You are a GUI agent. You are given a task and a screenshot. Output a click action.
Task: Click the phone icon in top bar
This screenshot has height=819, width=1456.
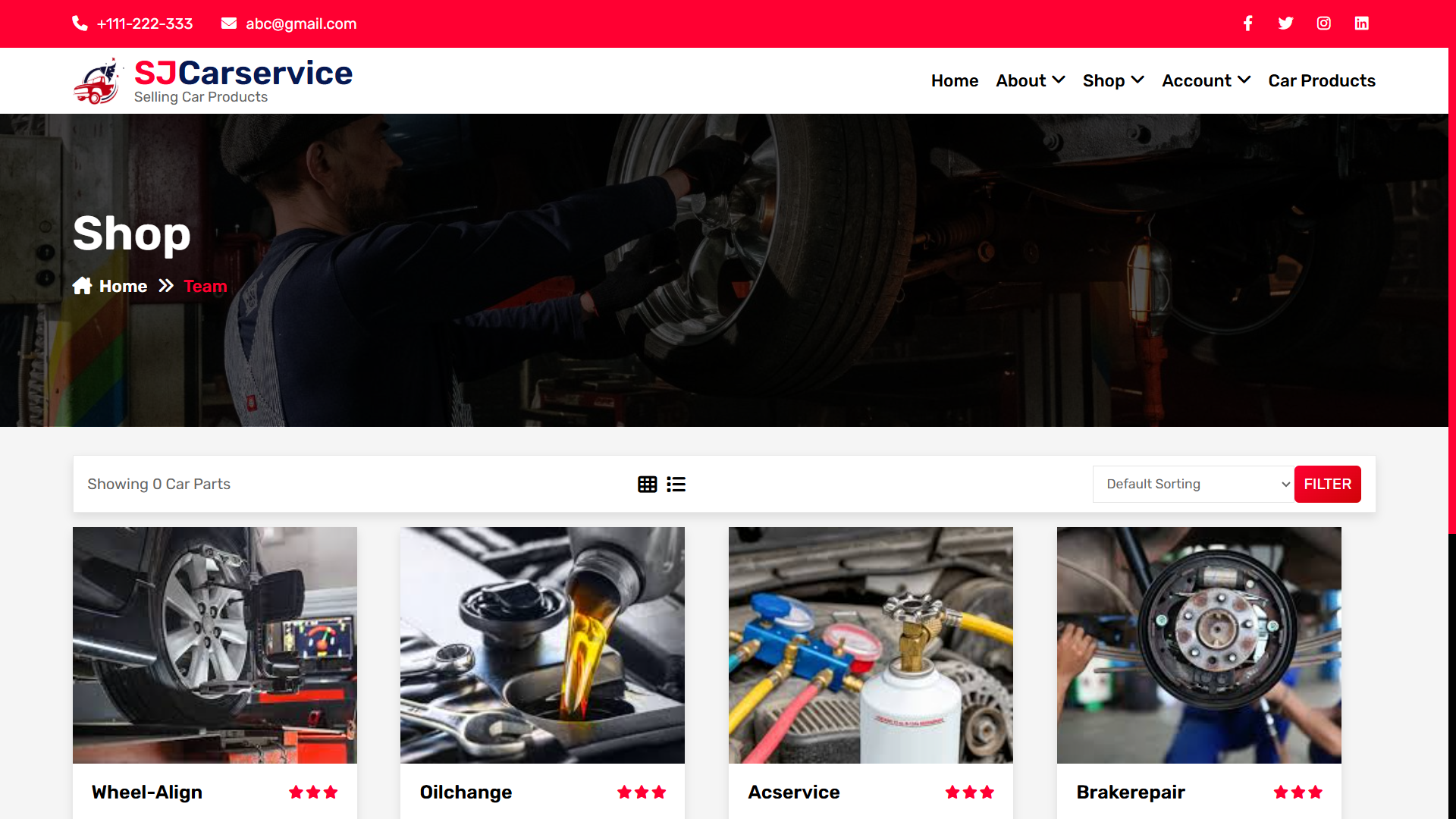pyautogui.click(x=80, y=24)
